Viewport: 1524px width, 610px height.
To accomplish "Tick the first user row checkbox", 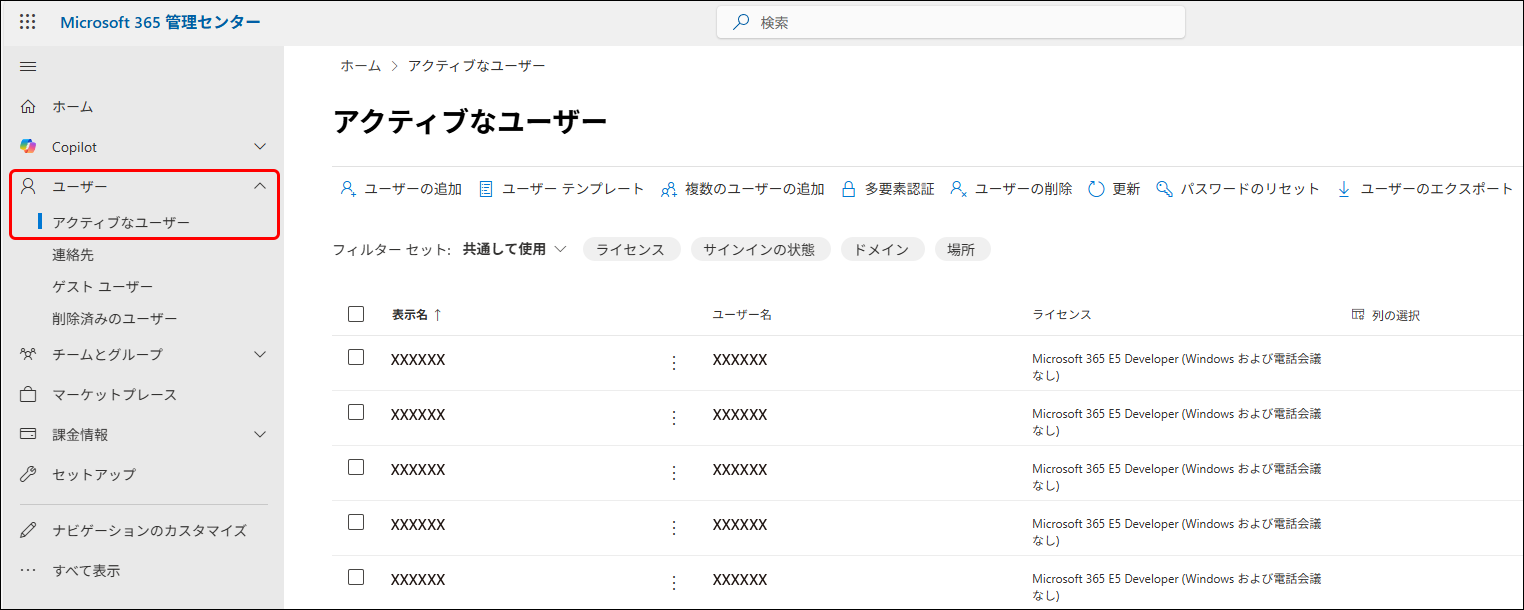I will pos(356,357).
